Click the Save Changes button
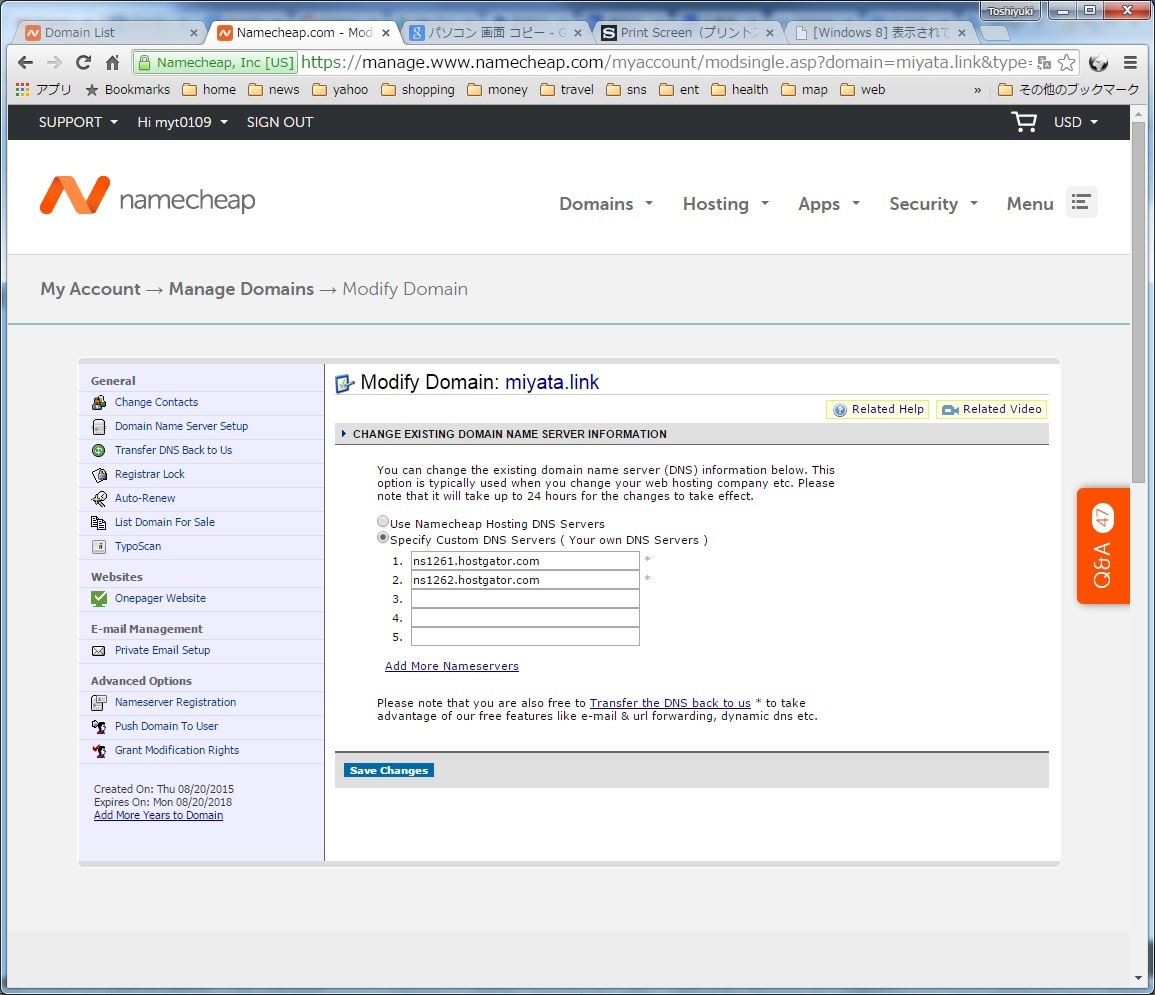Viewport: 1155px width, 995px height. coord(389,771)
